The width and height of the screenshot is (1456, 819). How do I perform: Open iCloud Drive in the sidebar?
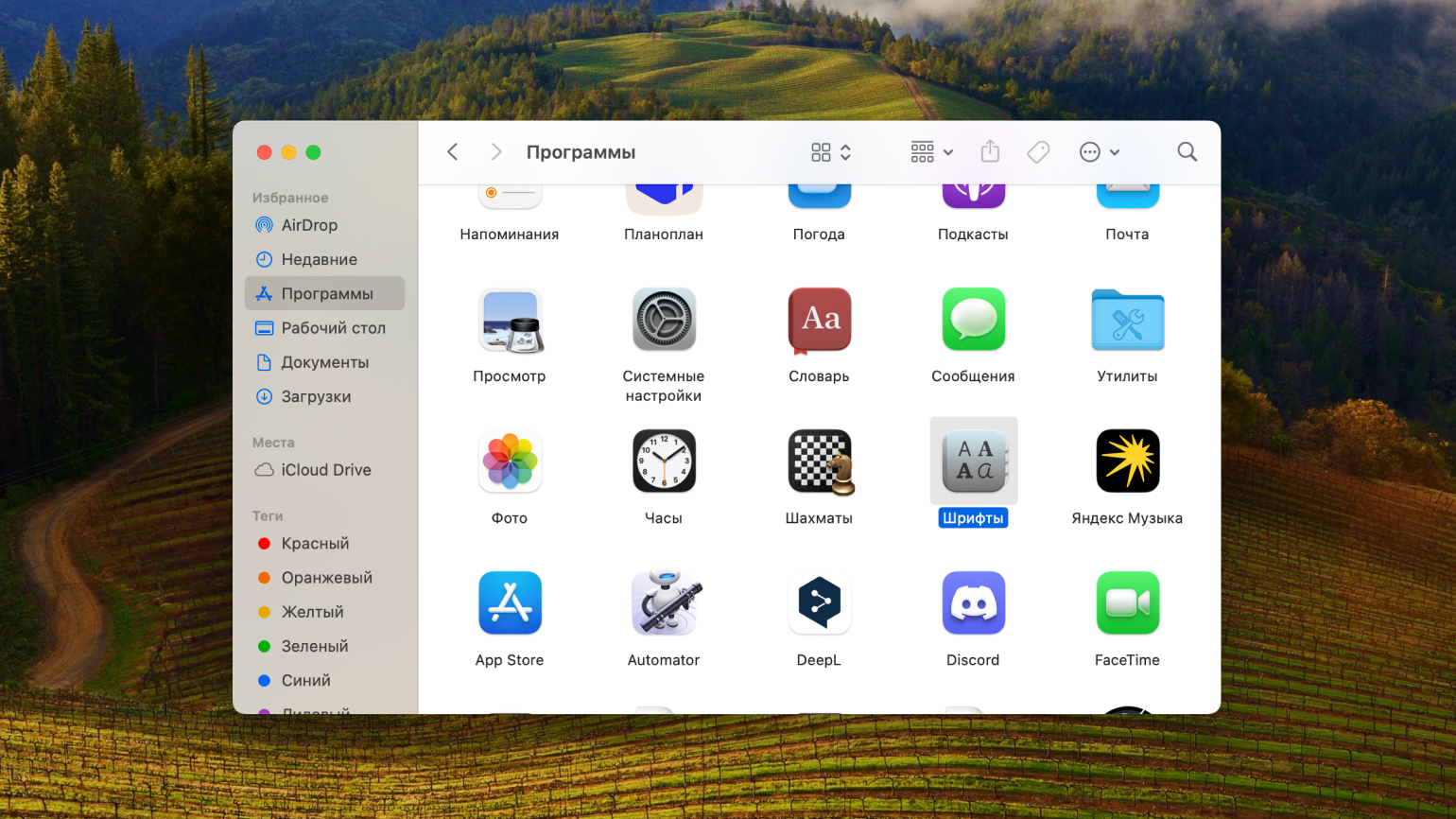coord(325,470)
